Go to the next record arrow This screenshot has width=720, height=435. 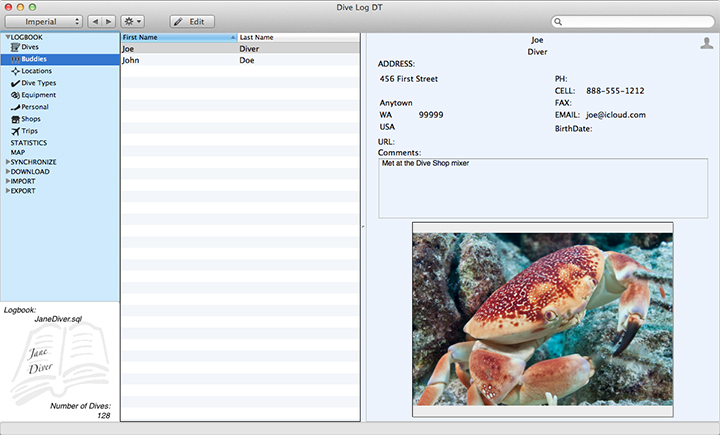108,21
